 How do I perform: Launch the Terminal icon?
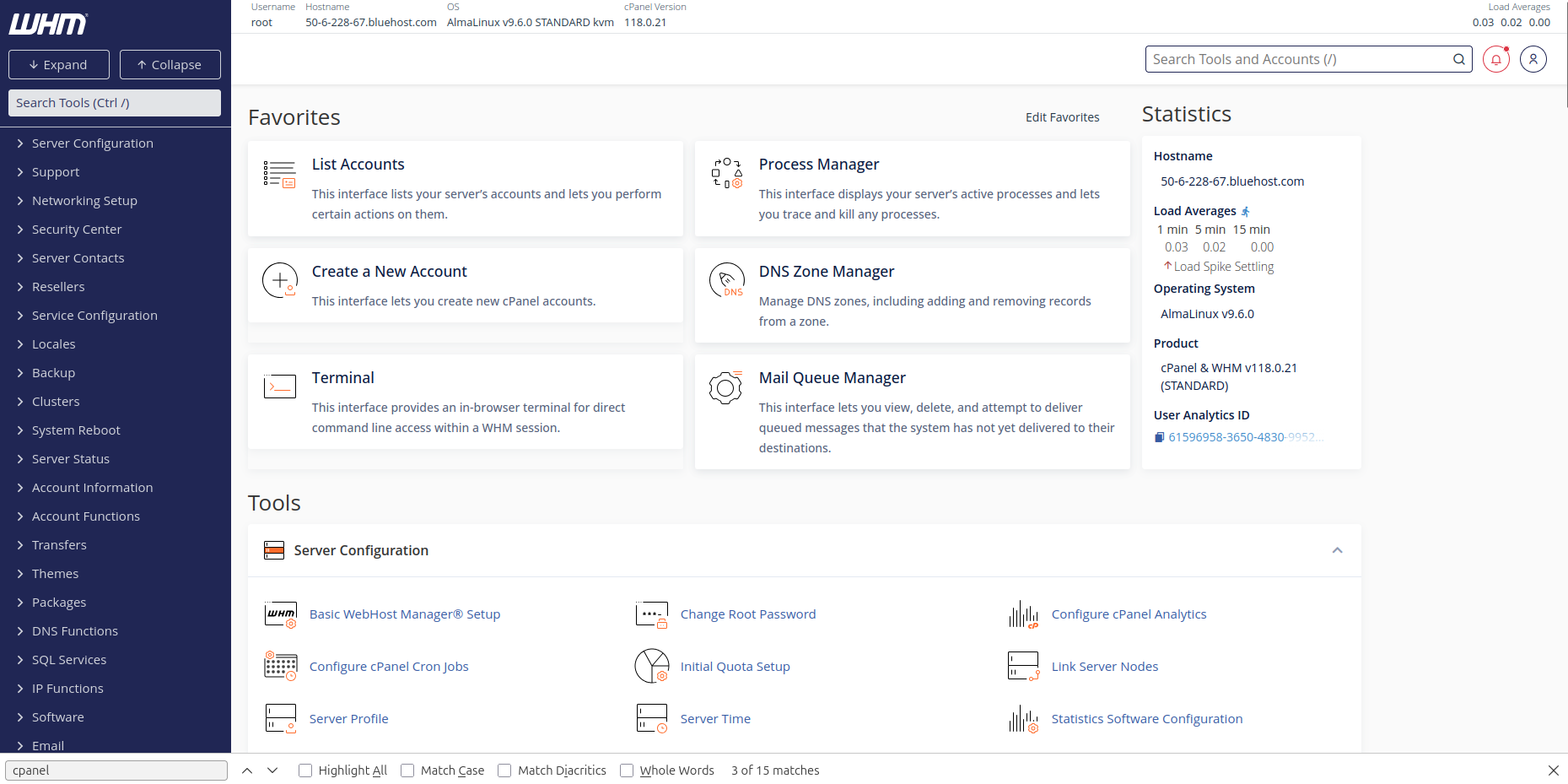click(279, 387)
